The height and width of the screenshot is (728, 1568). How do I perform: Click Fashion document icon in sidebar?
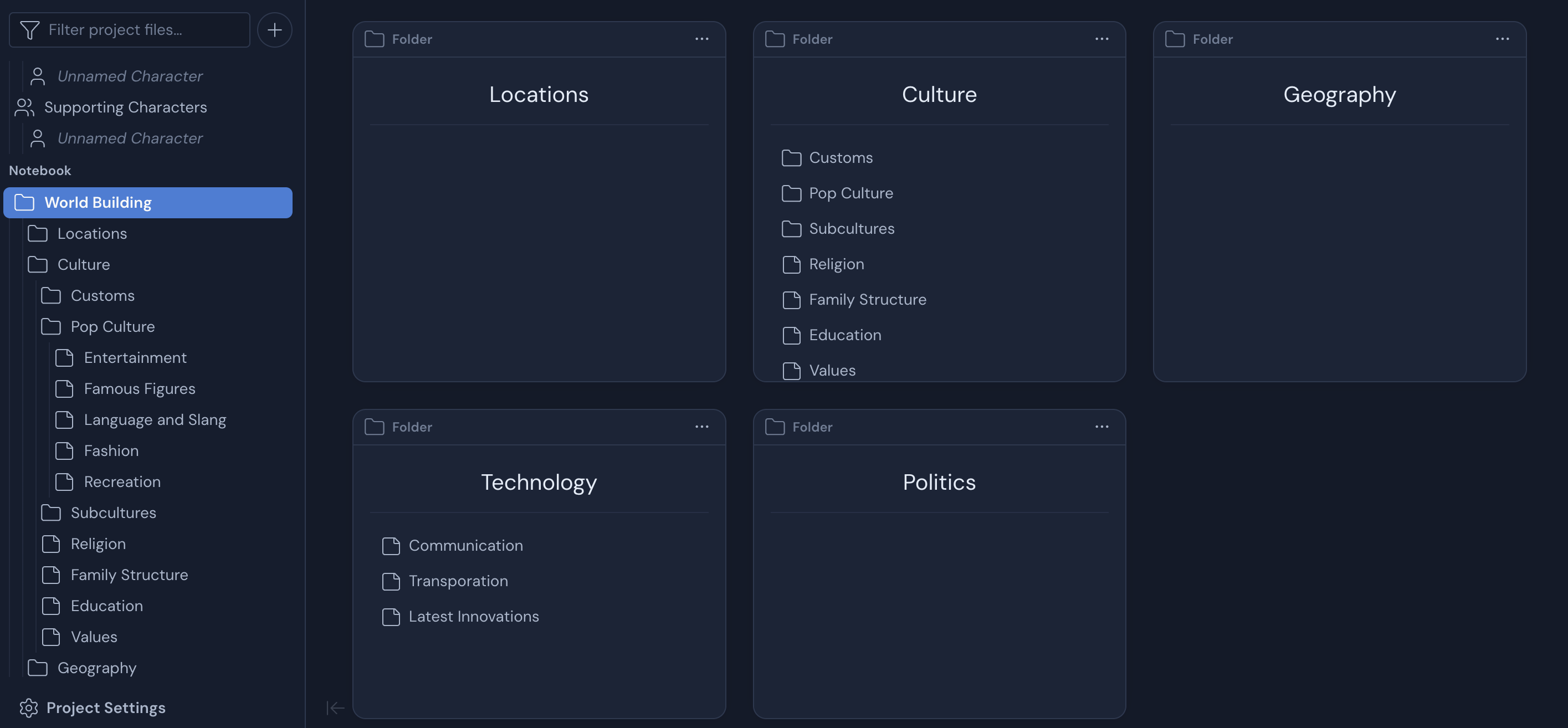64,450
